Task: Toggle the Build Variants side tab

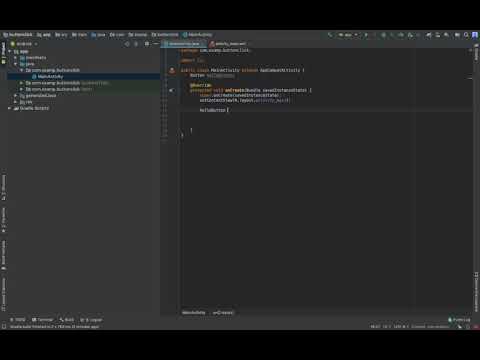Action: click(x=3, y=255)
